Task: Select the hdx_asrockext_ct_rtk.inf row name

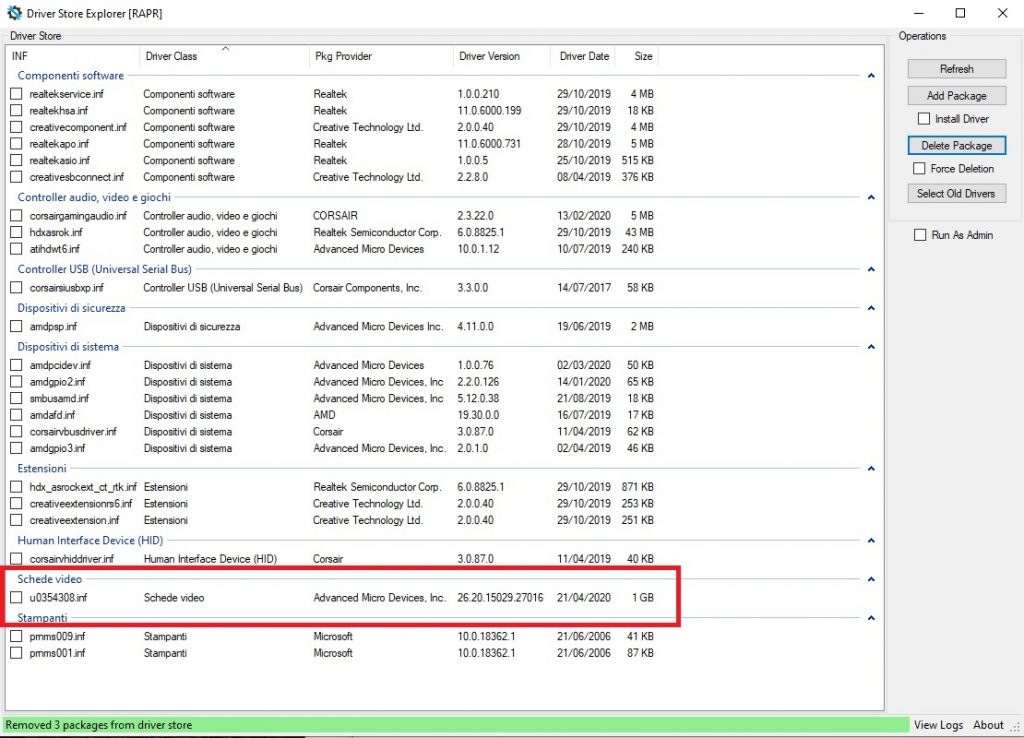Action: coord(83,487)
